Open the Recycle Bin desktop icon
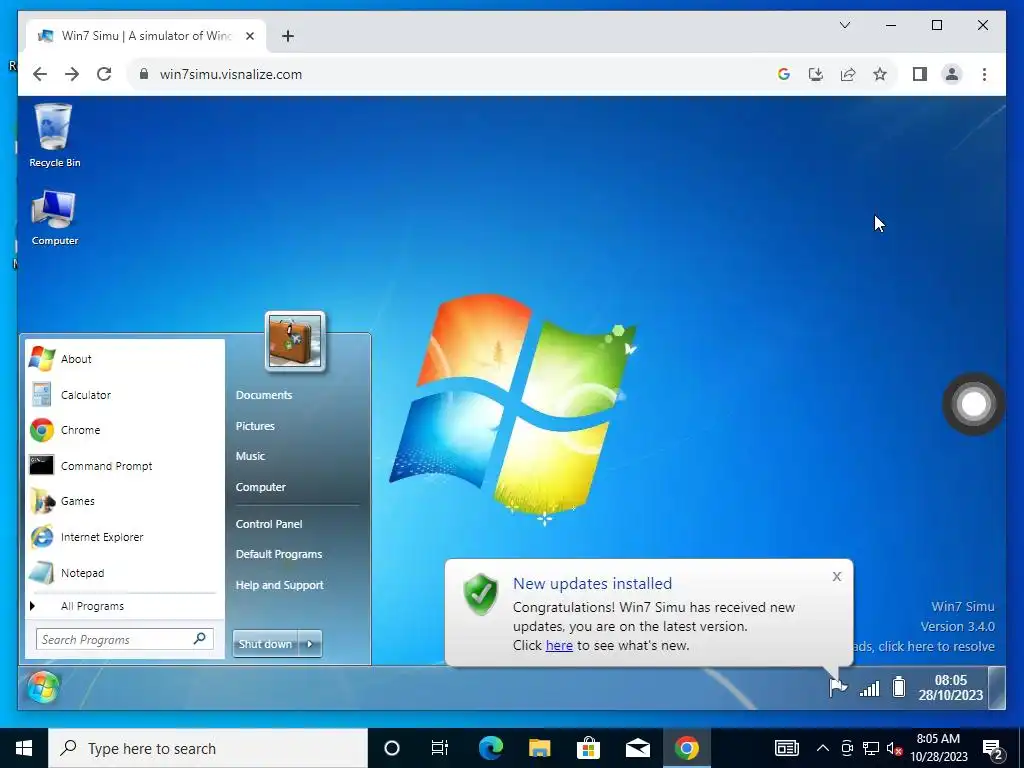1024x768 pixels. click(x=54, y=136)
